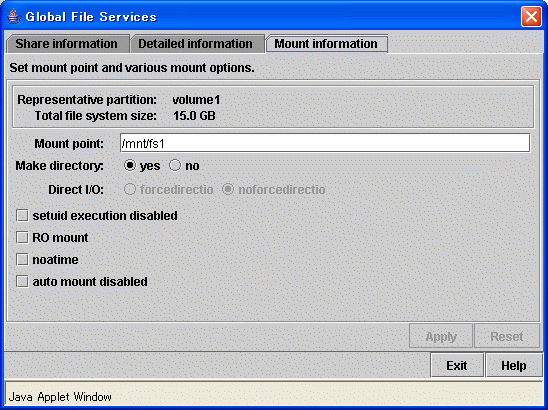Click the 15.0 GB size value
548x410 pixels.
[x=194, y=116]
